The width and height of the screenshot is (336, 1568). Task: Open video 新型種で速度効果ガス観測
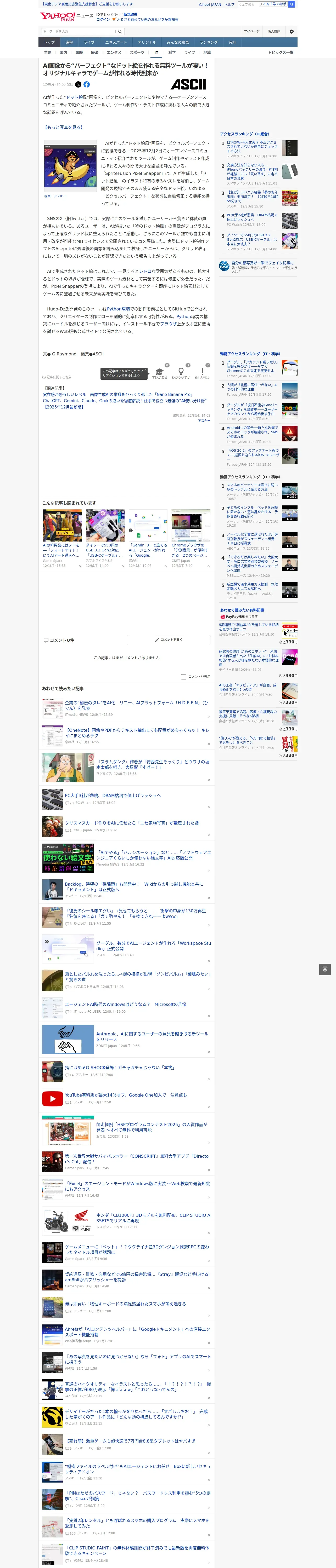click(253, 587)
